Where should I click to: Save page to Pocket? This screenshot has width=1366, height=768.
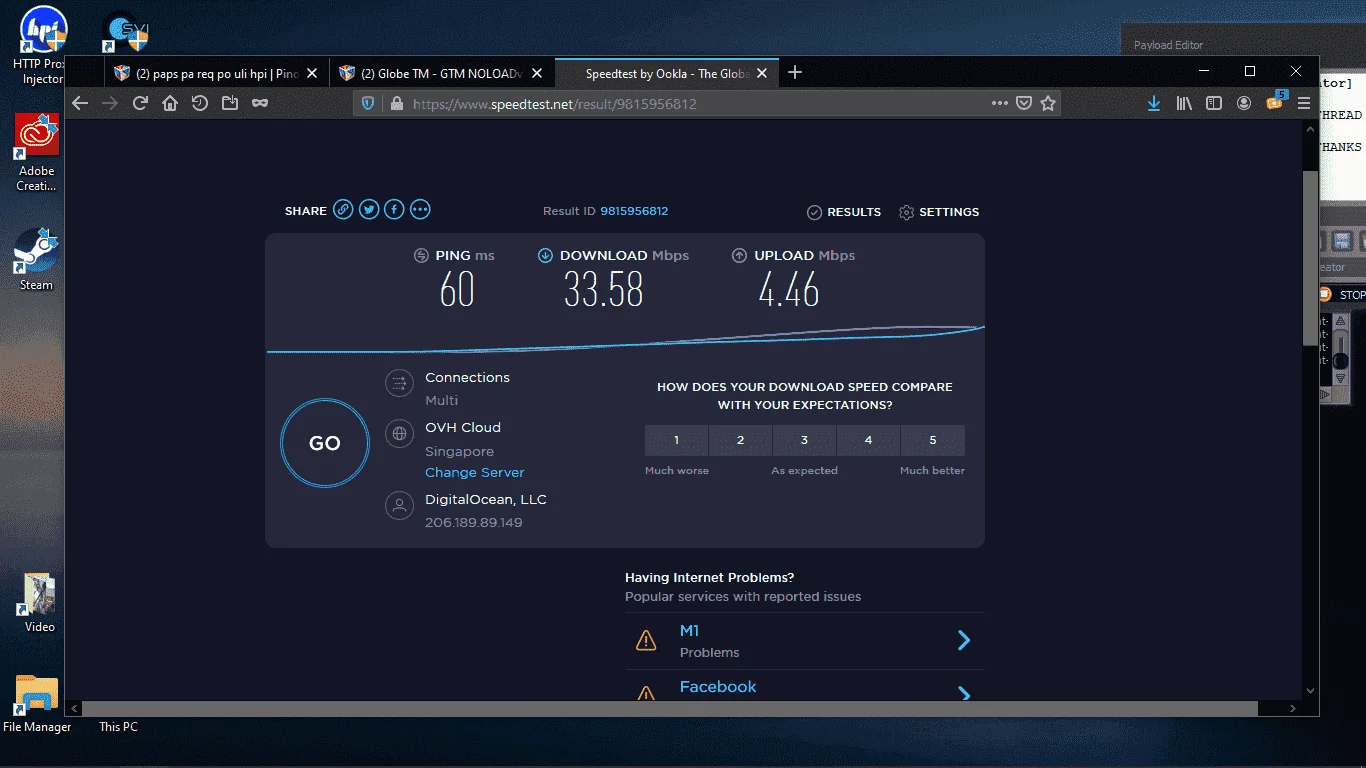click(1024, 103)
